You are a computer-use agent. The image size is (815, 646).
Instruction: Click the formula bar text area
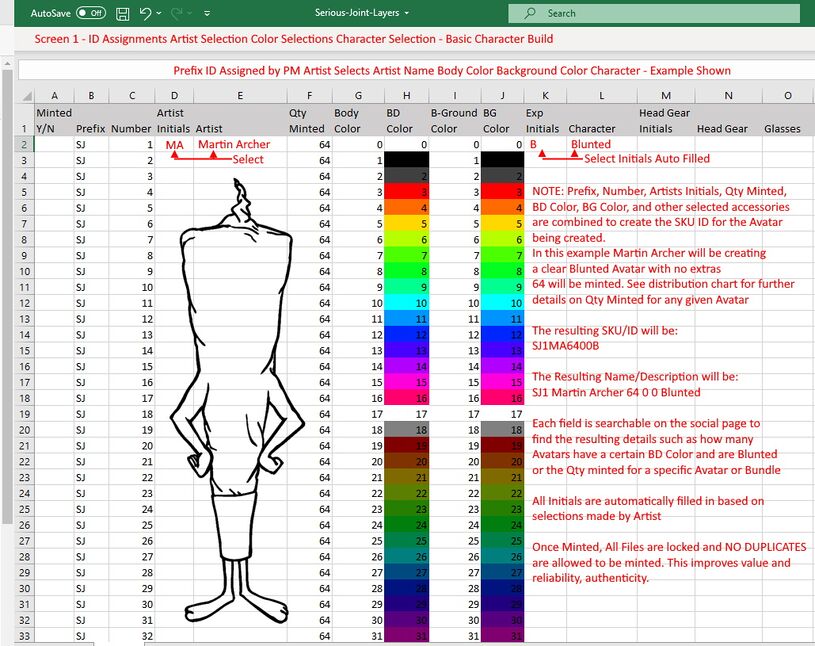(416, 71)
